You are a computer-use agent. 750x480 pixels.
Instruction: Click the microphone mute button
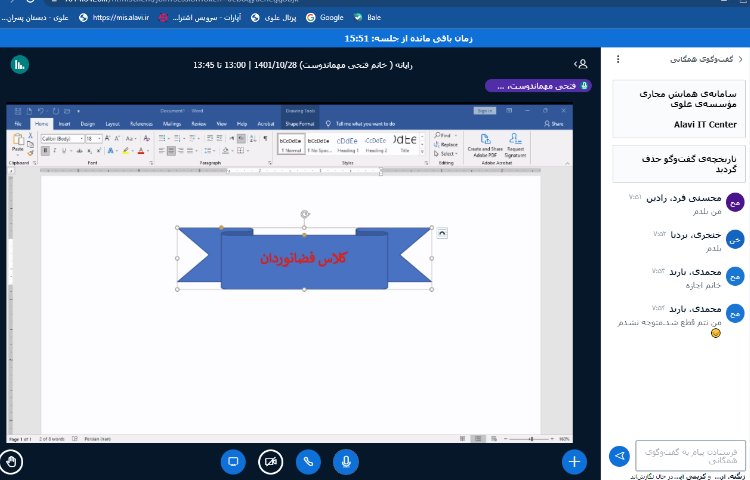coord(346,461)
